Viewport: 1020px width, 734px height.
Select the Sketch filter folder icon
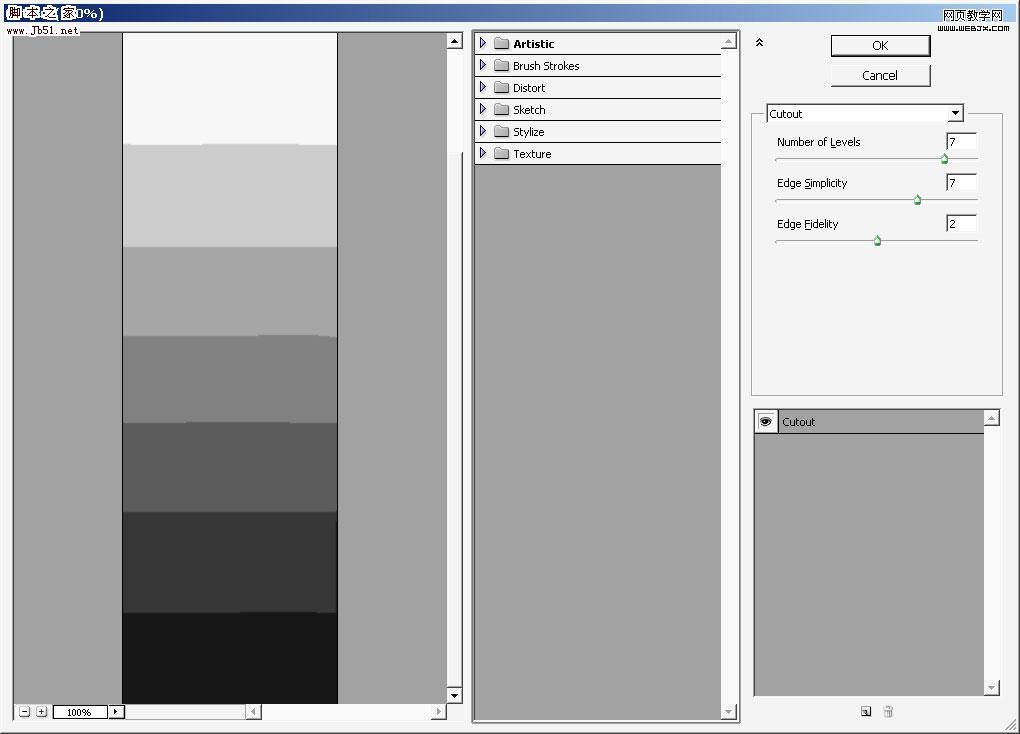click(501, 109)
